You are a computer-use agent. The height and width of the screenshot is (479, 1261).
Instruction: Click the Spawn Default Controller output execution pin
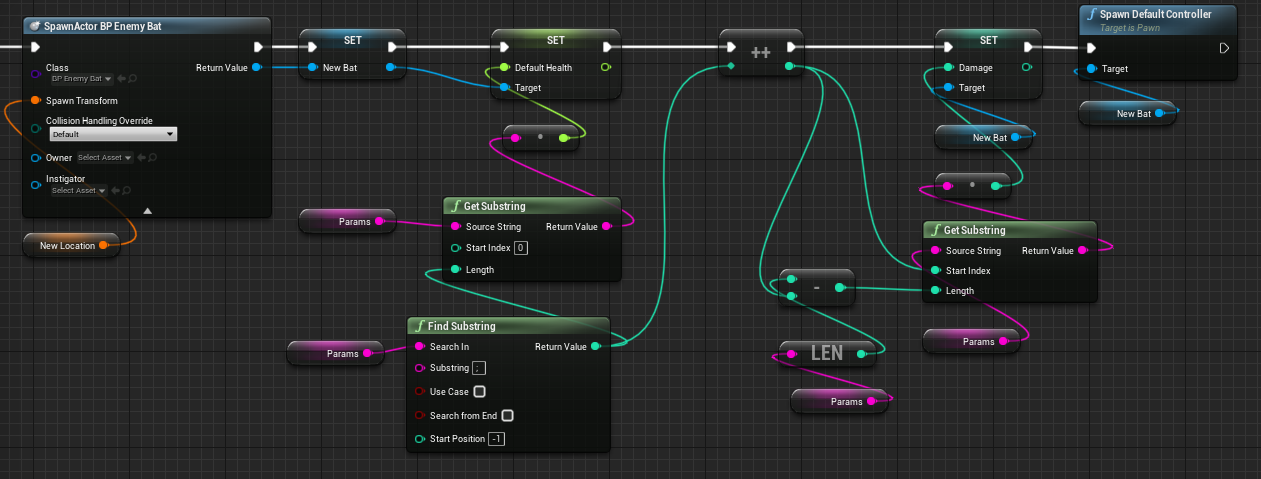pos(1224,46)
